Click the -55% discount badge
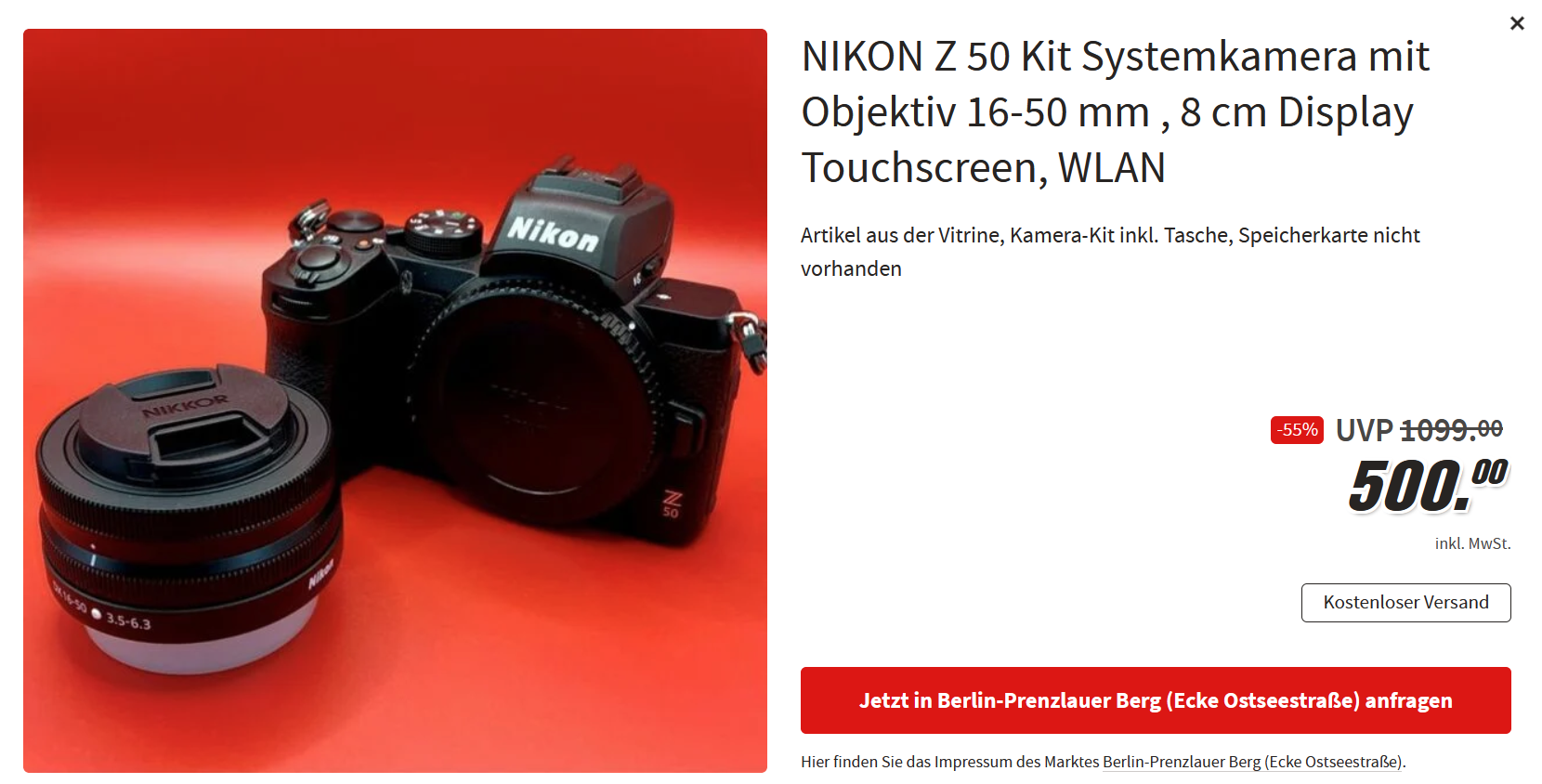Image resolution: width=1542 pixels, height=784 pixels. pos(1297,430)
